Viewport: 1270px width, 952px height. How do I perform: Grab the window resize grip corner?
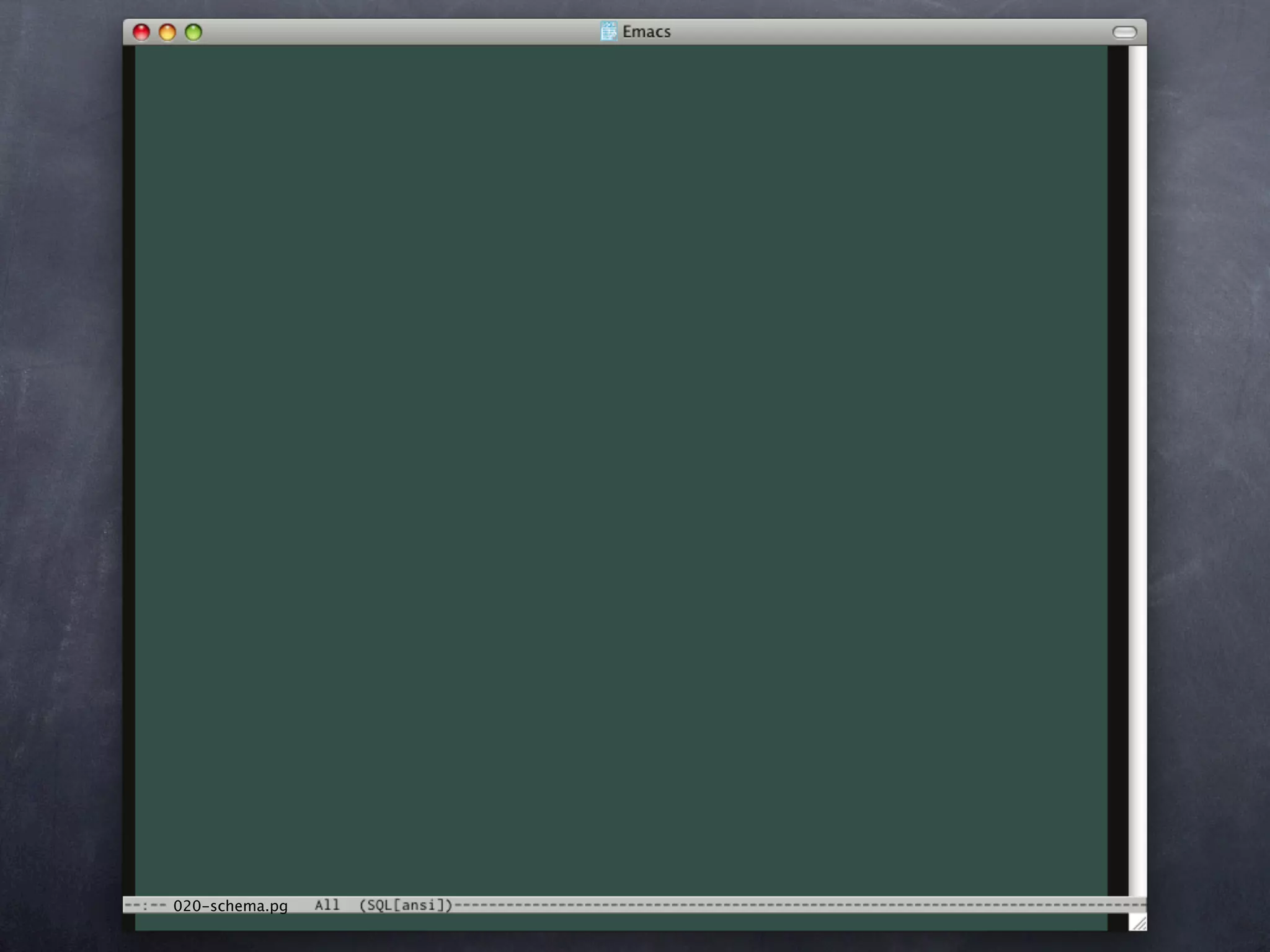[x=1139, y=923]
